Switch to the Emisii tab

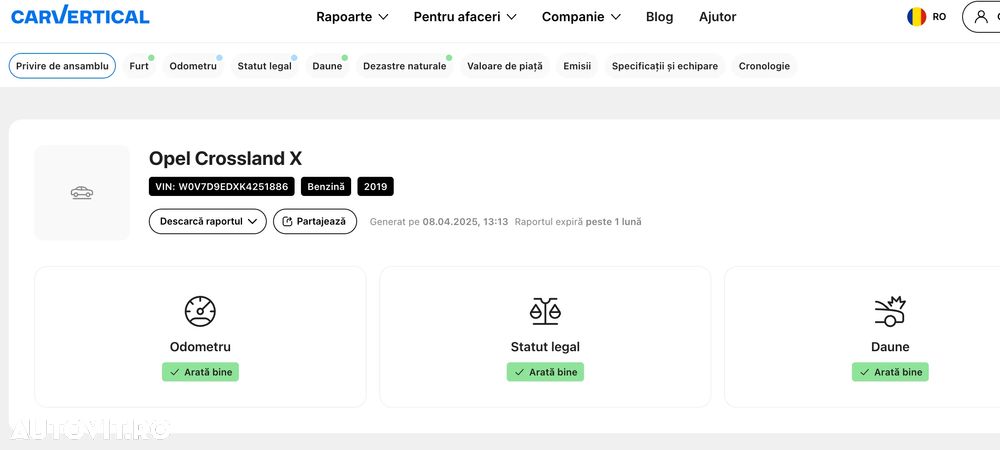[x=577, y=66]
